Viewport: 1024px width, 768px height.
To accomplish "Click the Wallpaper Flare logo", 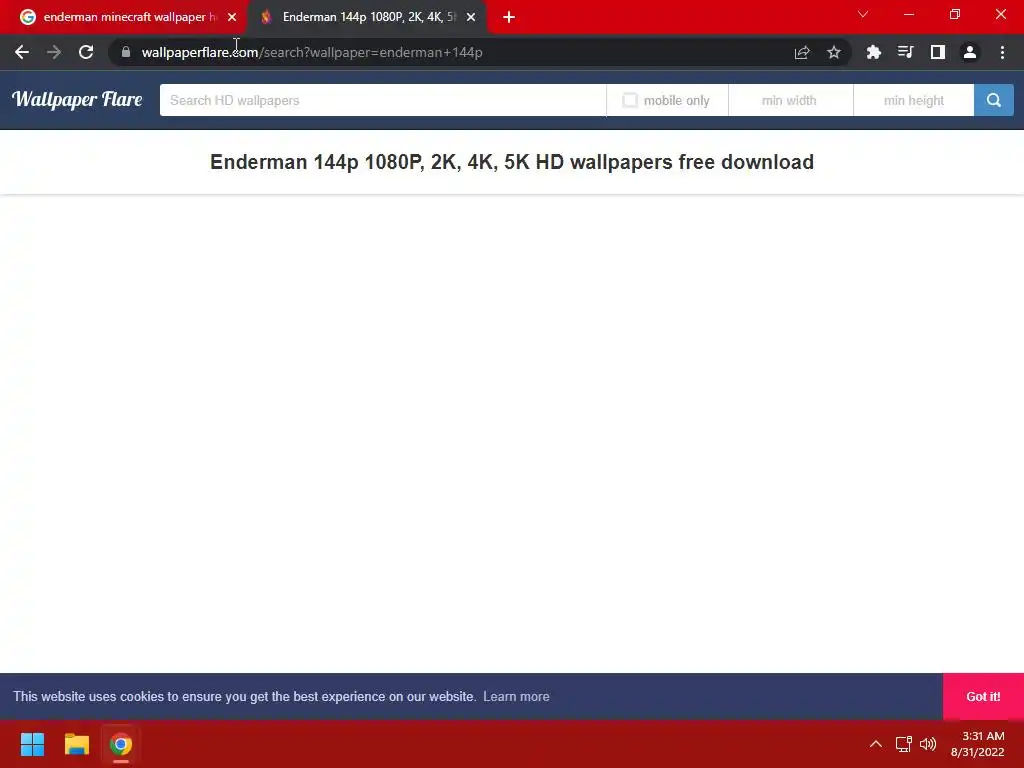I will (x=77, y=99).
